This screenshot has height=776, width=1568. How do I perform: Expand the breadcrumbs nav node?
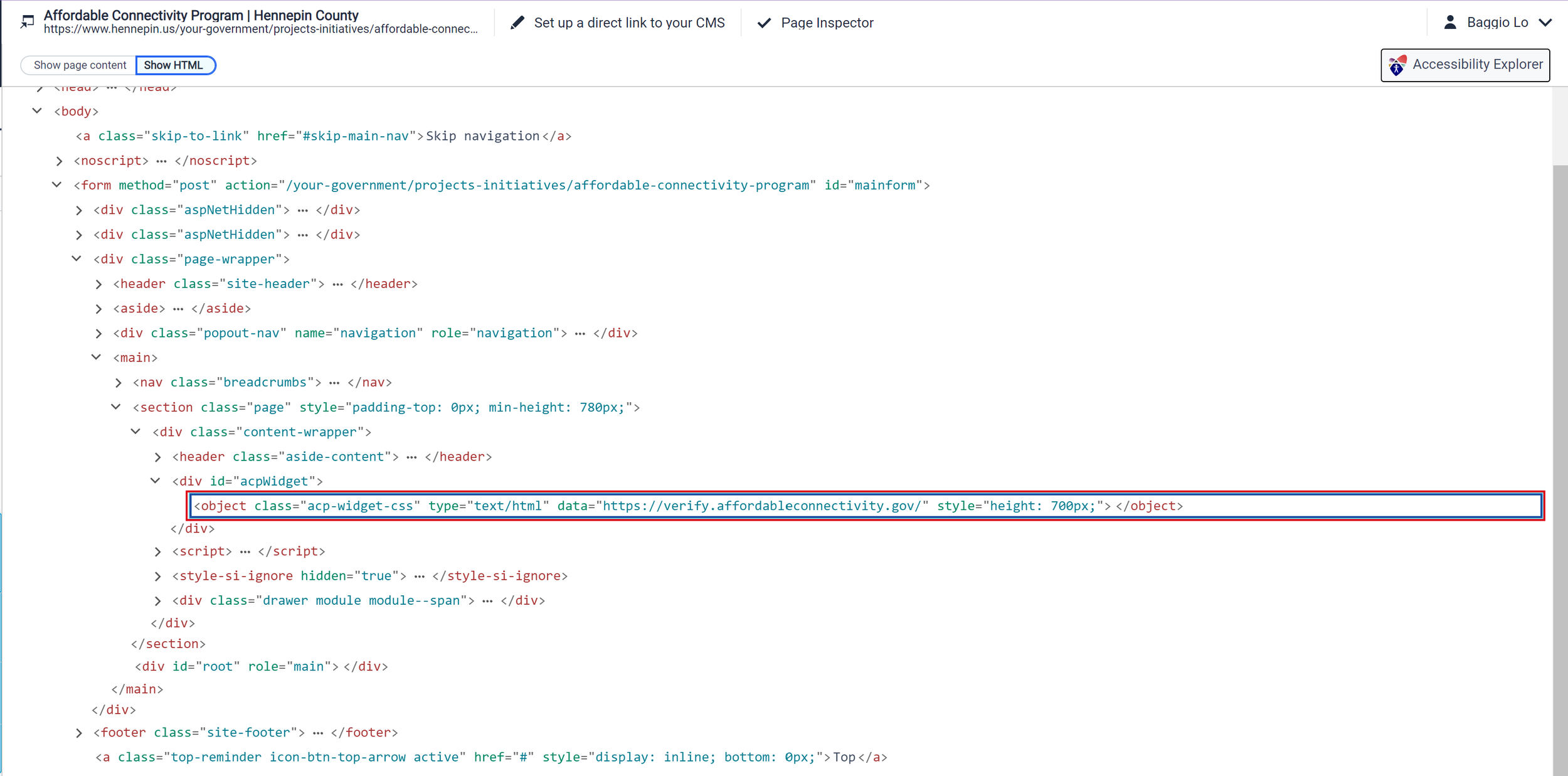[x=118, y=383]
